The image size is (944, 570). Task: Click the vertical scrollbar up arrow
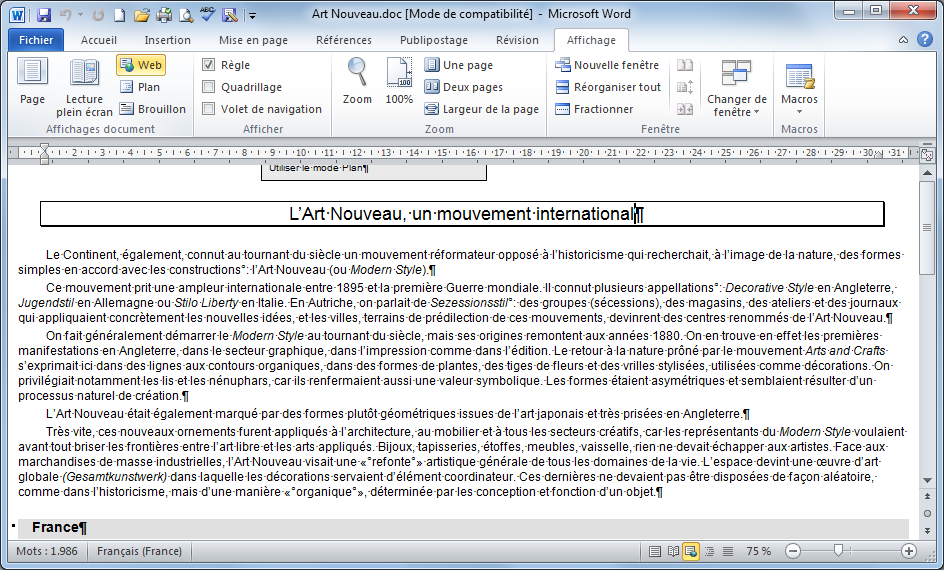click(x=927, y=173)
